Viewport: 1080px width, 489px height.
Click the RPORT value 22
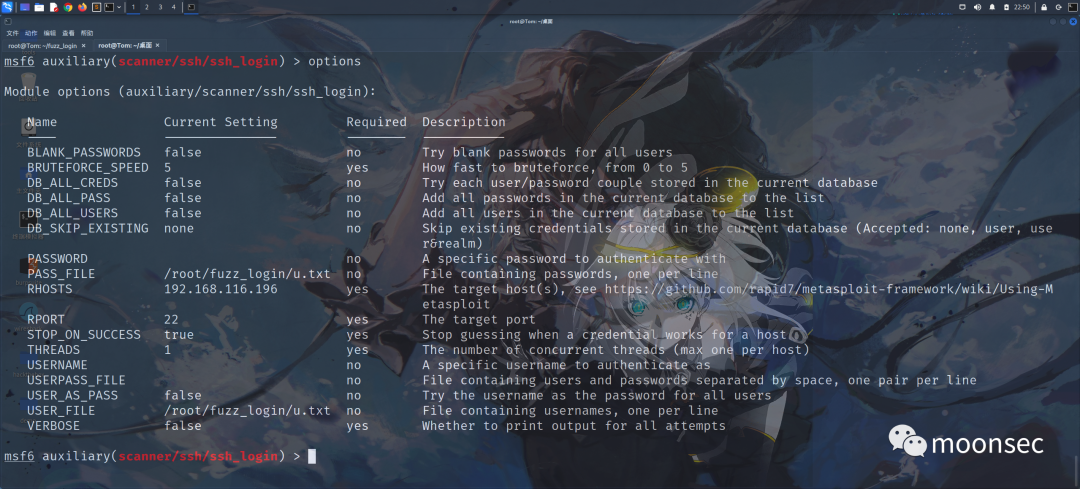click(x=172, y=320)
